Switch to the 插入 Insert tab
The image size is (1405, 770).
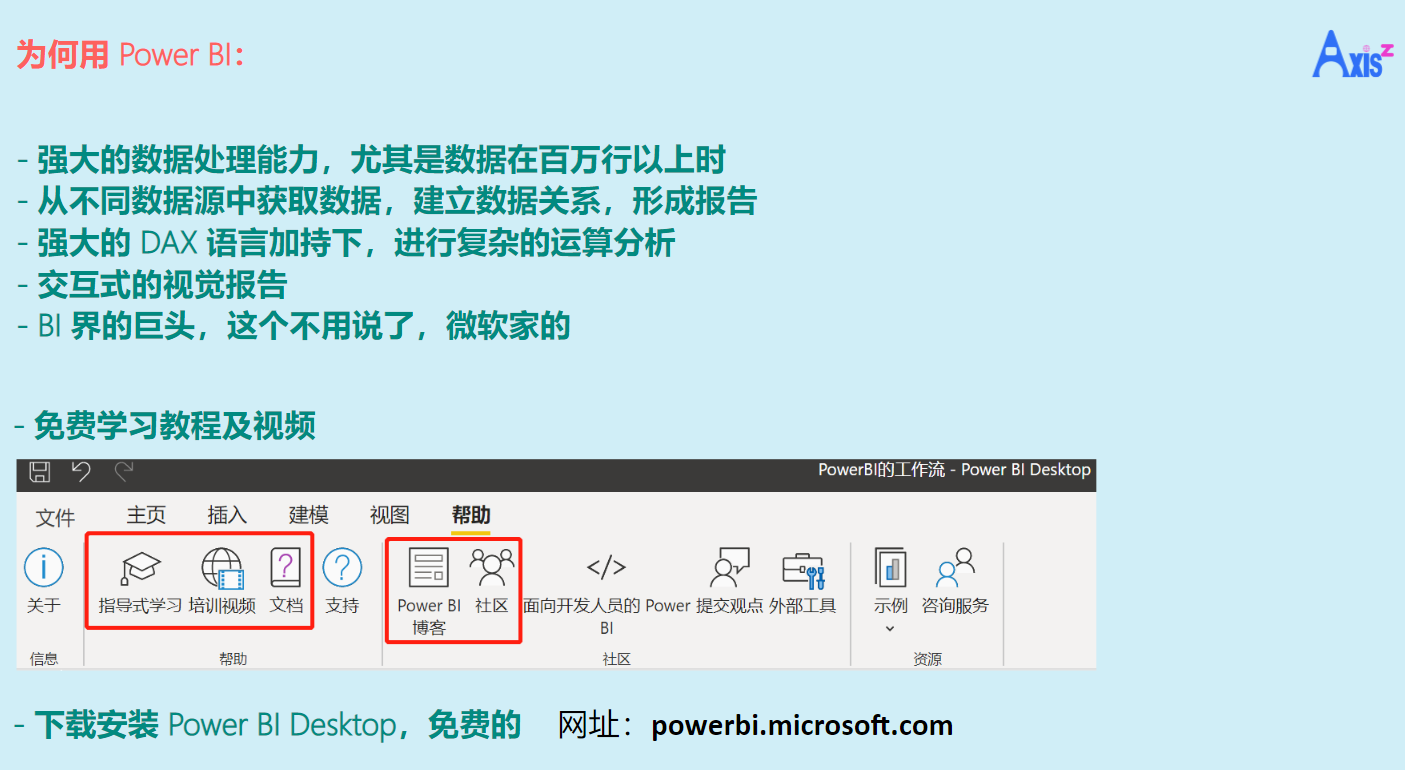tap(227, 515)
